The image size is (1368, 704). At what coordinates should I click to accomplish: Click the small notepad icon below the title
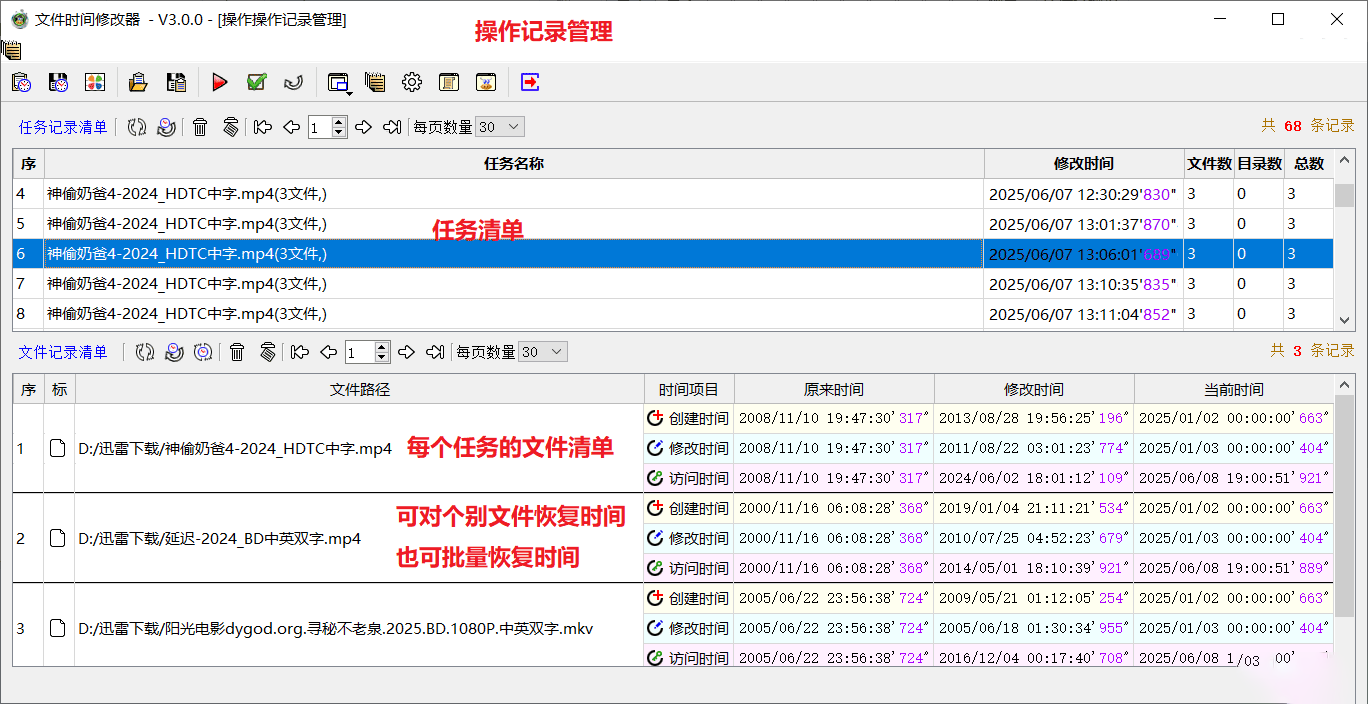(x=12, y=50)
